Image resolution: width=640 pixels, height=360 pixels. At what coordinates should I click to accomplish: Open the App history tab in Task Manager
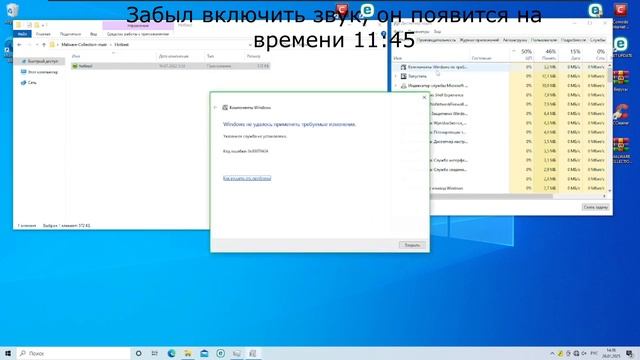(x=479, y=40)
